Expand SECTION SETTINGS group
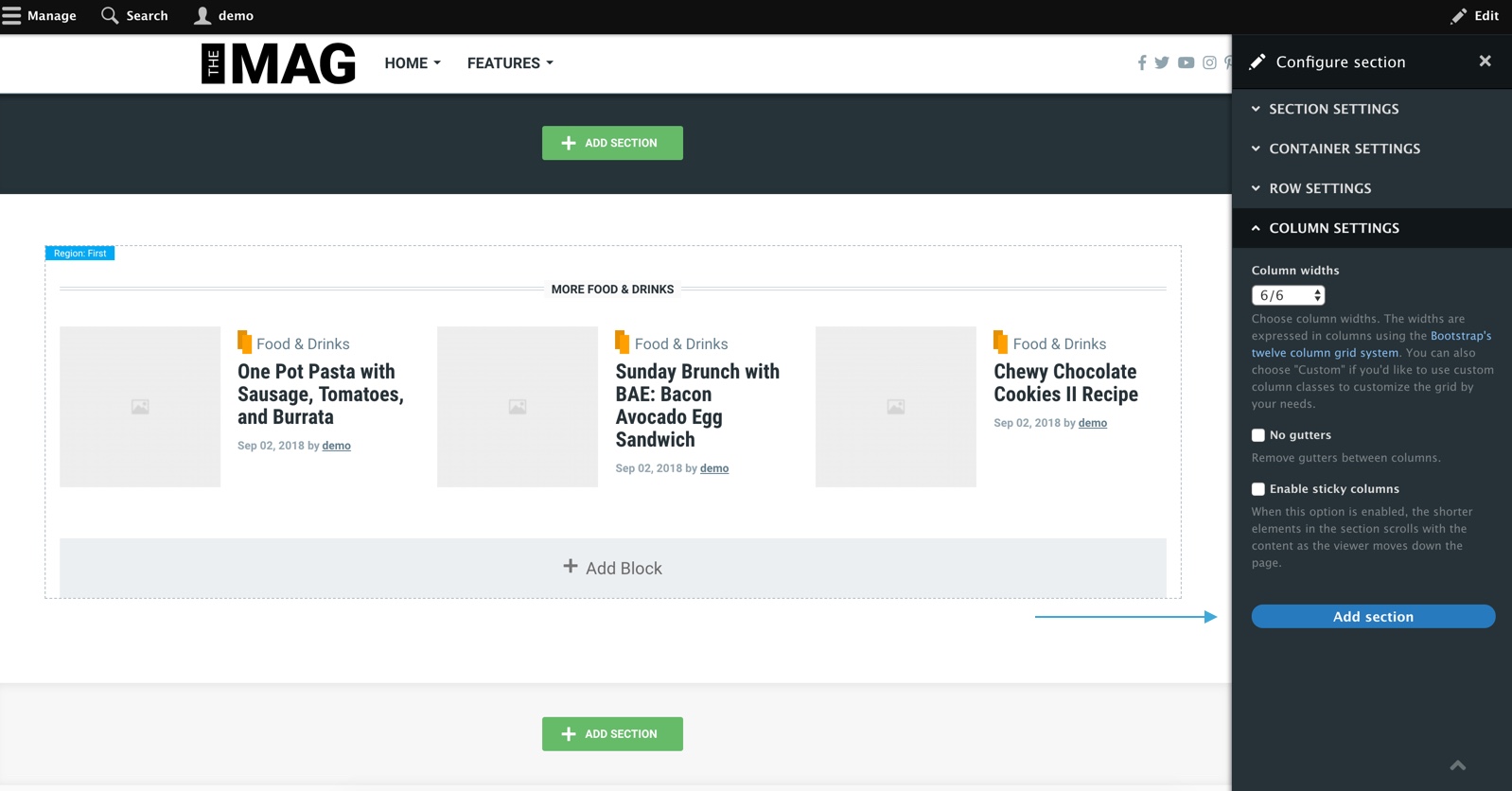 pyautogui.click(x=1372, y=109)
